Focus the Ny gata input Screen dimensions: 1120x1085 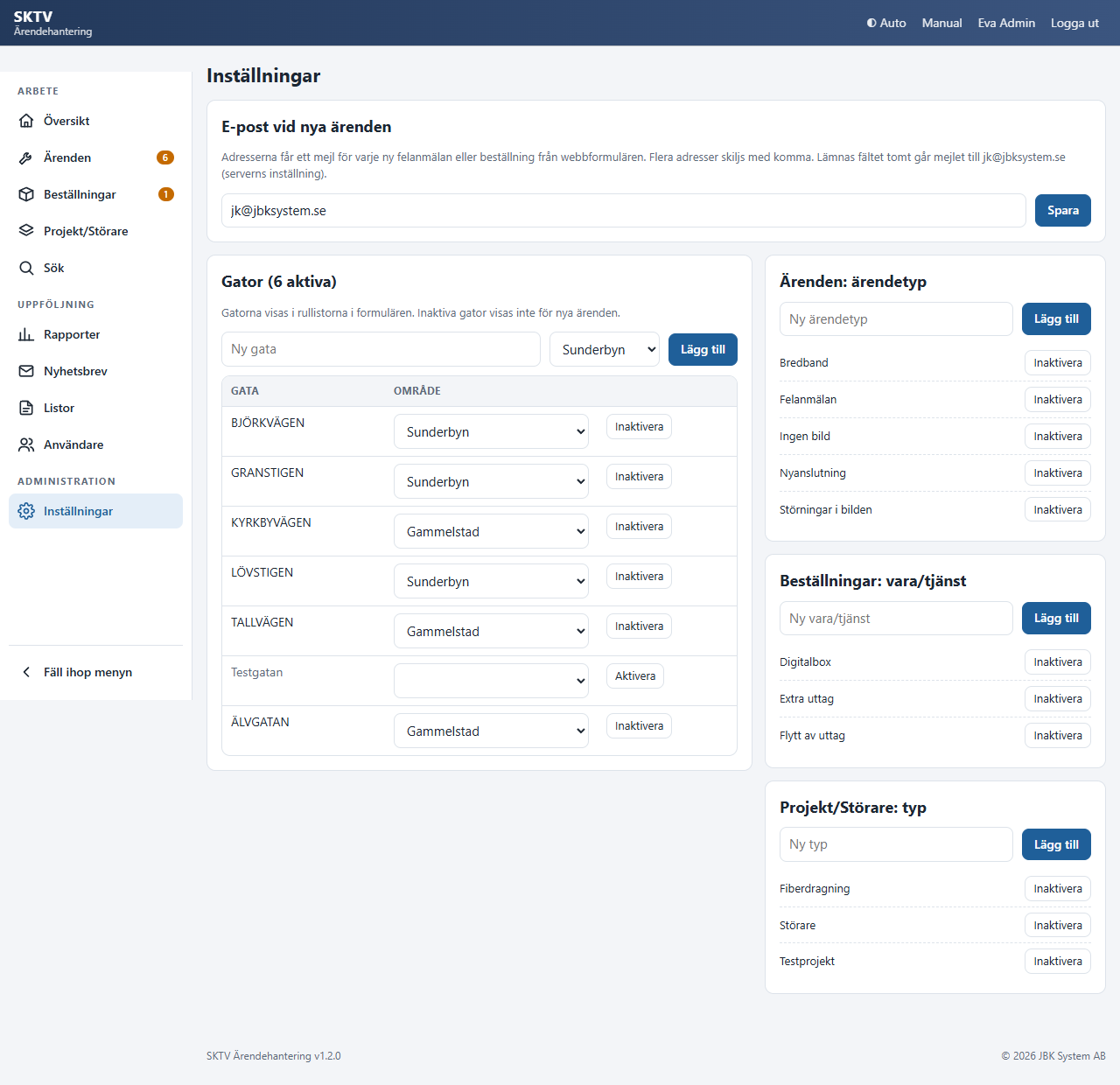381,349
